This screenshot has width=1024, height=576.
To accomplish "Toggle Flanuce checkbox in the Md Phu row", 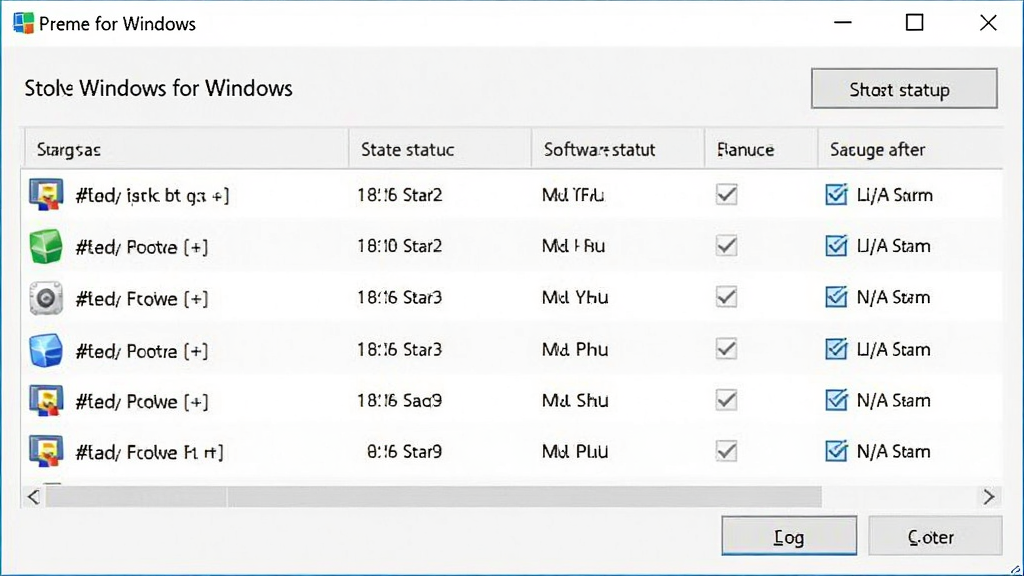I will [x=726, y=349].
